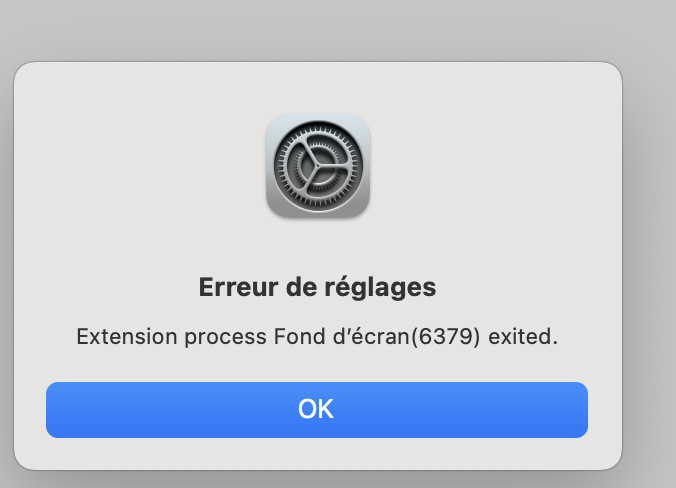Click the System Settings gear icon
Viewport: 676px width, 488px height.
coord(318,166)
